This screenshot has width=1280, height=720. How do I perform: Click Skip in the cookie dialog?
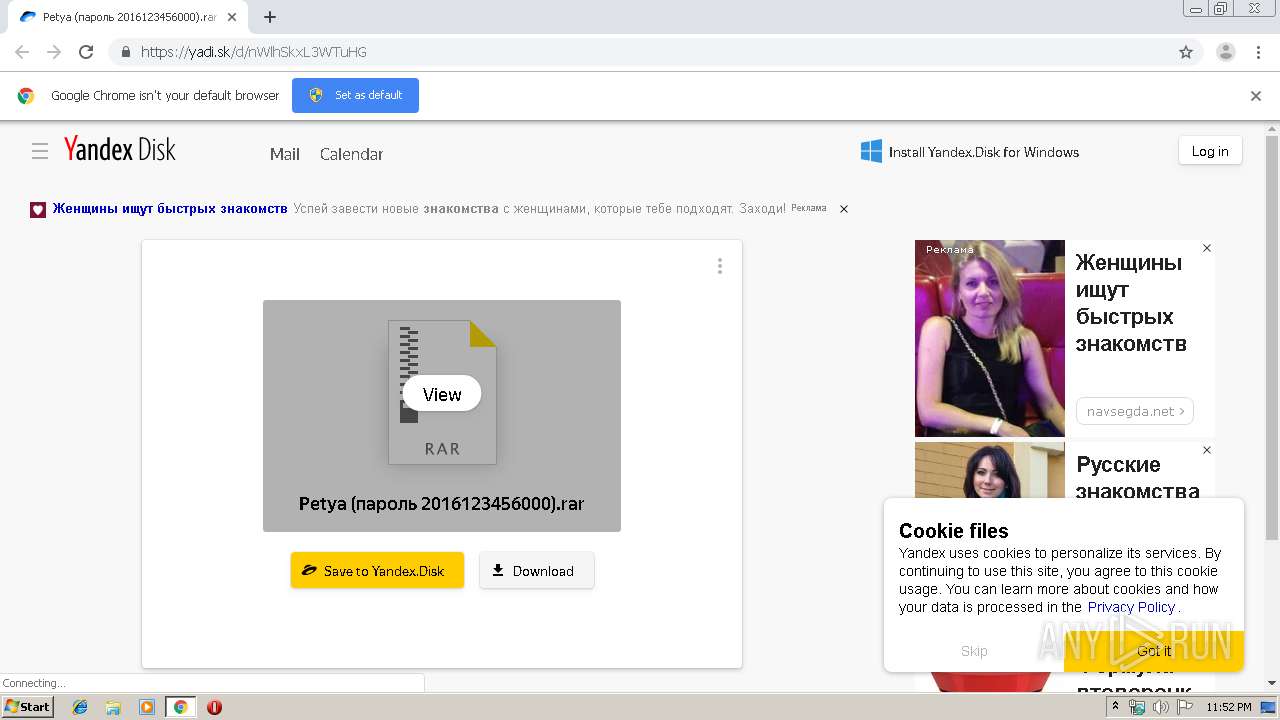tap(974, 651)
